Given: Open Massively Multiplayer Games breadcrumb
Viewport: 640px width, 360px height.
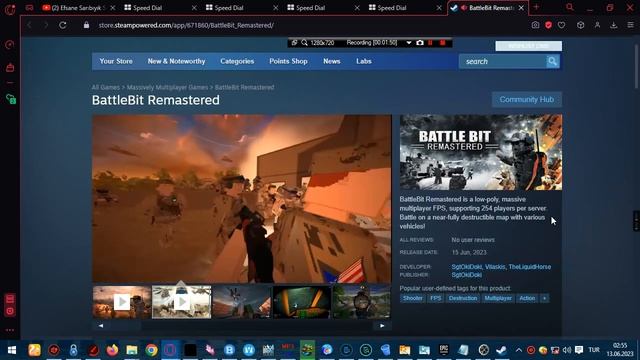Looking at the screenshot, I should (167, 87).
